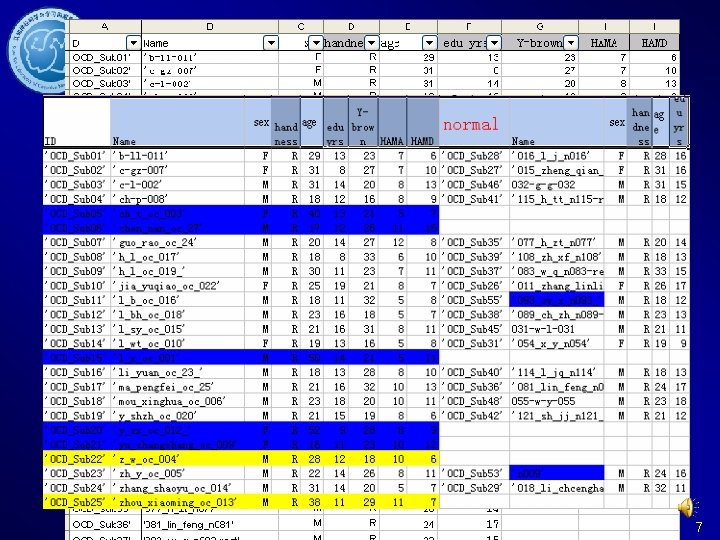Open the edu yrs filter dropdown in back sheet
720x540 pixels.
[494, 43]
